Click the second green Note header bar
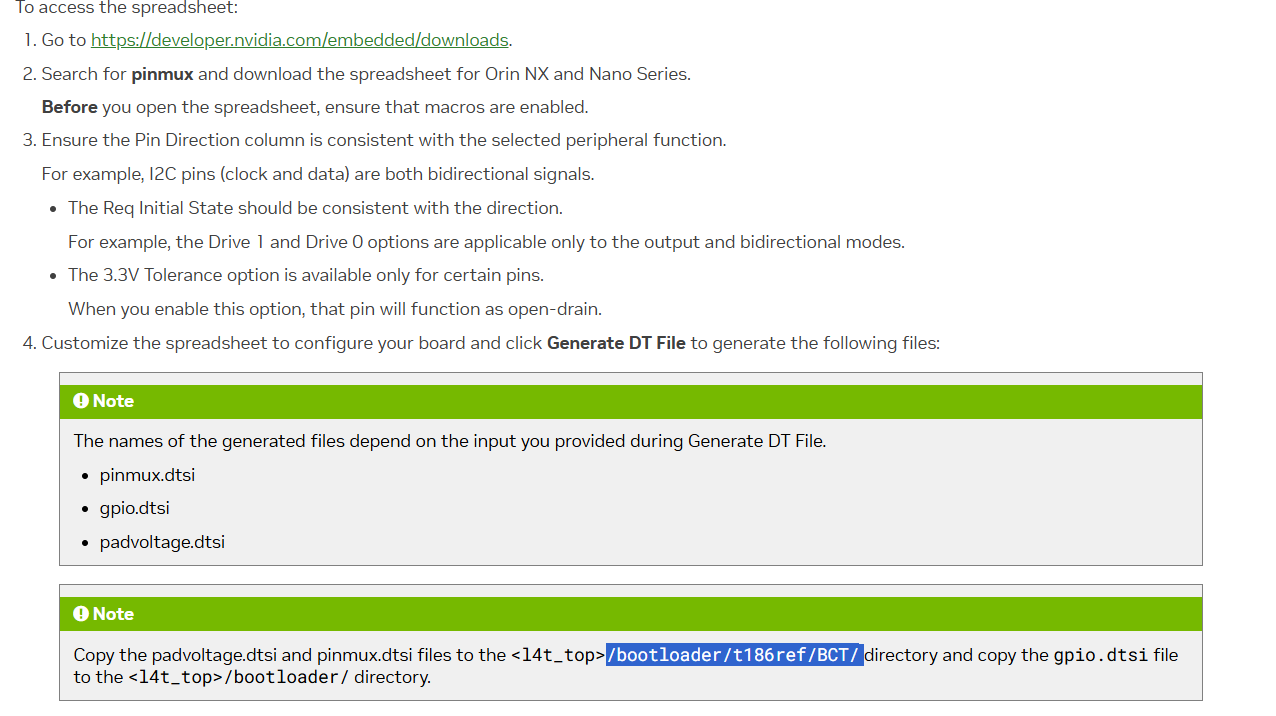 [630, 614]
